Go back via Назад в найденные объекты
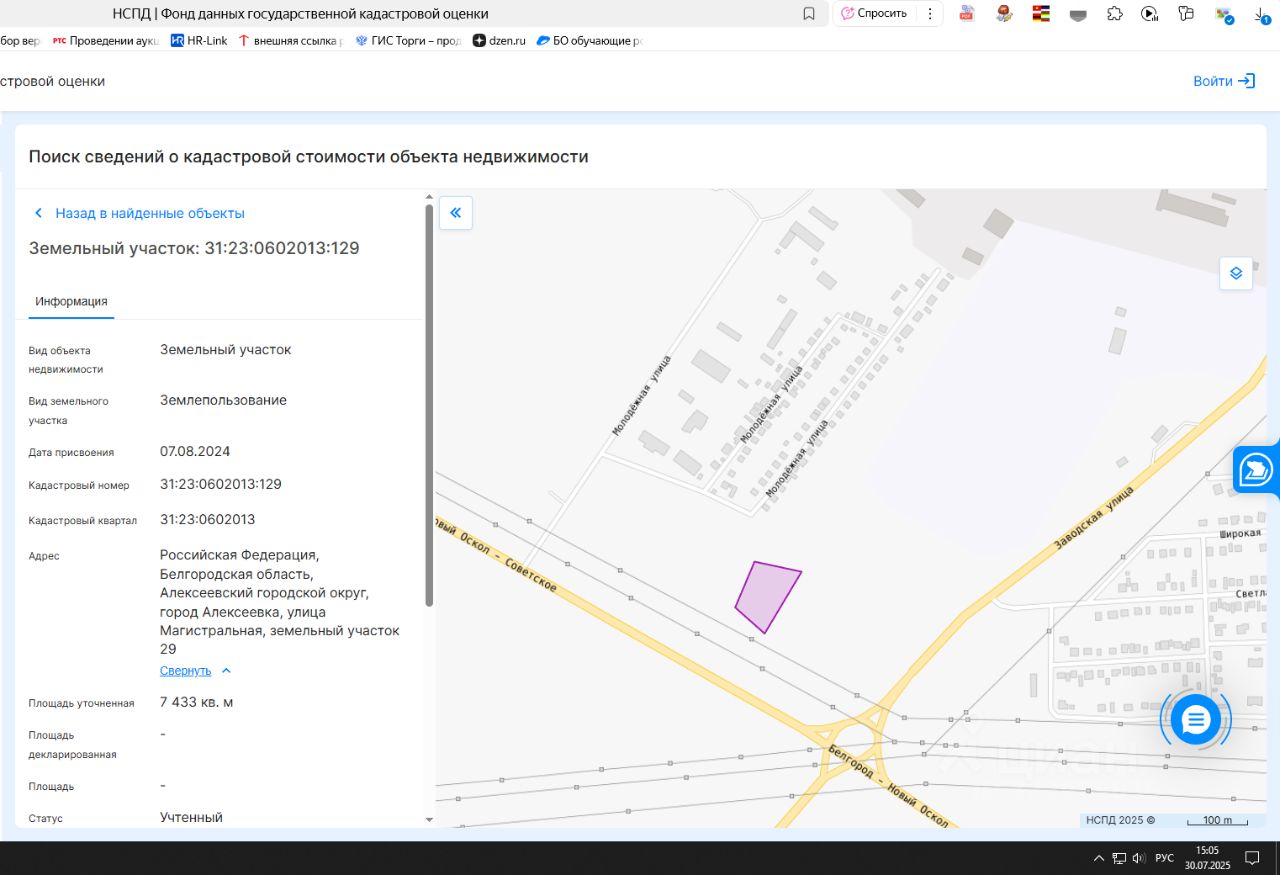This screenshot has width=1280, height=875. tap(139, 213)
